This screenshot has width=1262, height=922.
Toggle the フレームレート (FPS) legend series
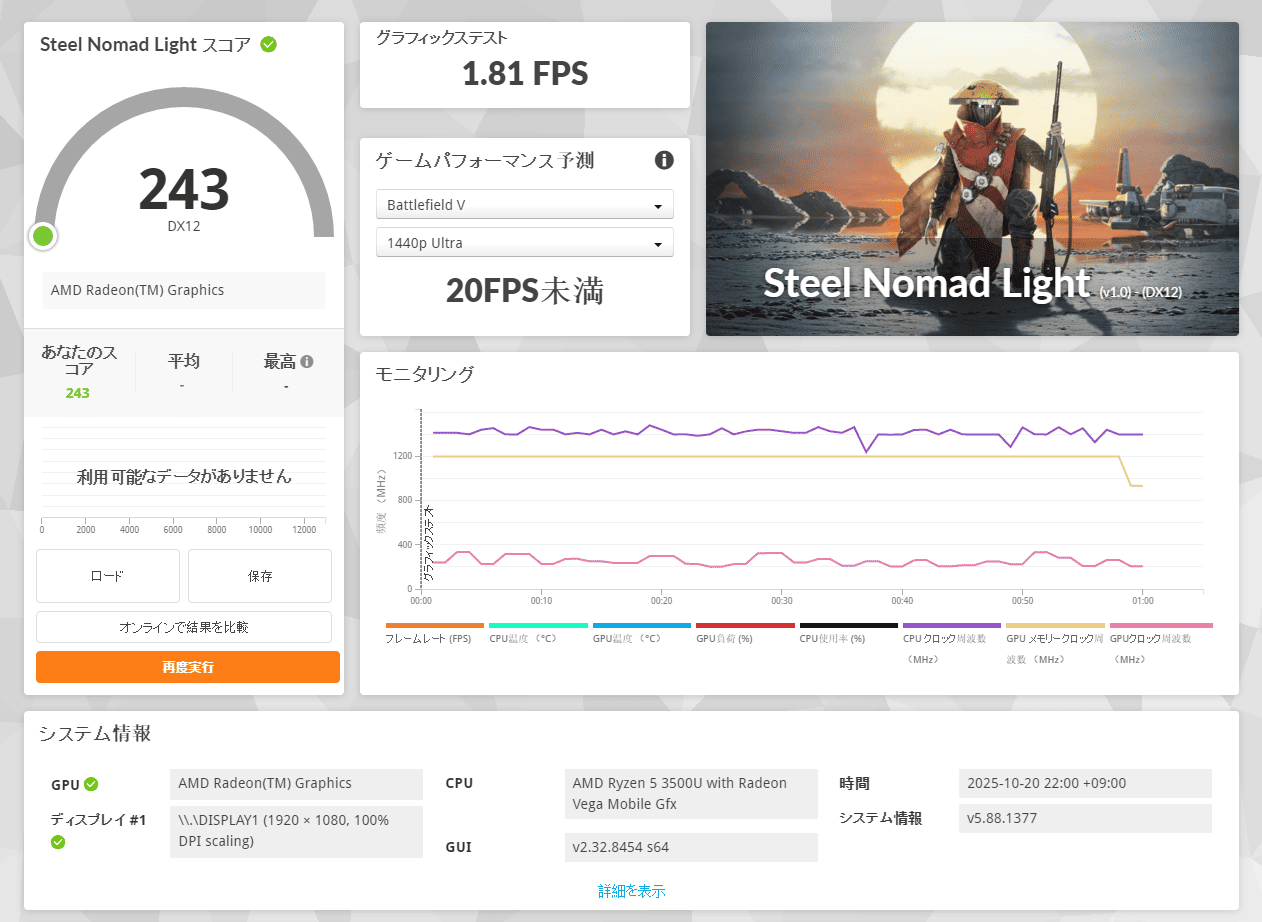coord(428,638)
